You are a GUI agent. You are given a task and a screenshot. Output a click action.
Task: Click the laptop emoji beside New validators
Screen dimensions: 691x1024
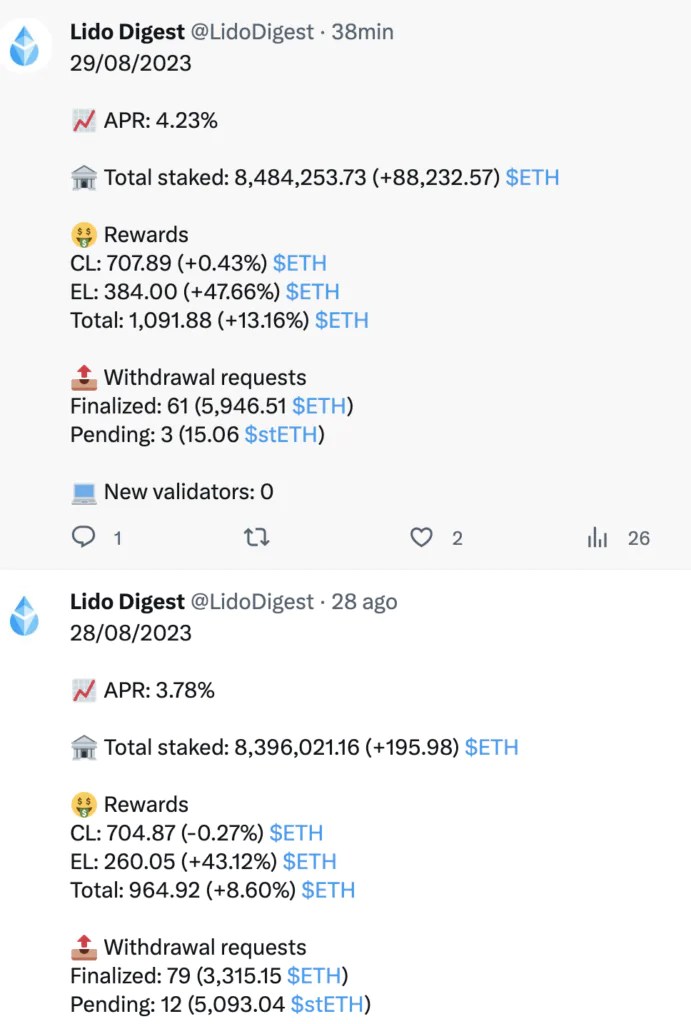(84, 492)
